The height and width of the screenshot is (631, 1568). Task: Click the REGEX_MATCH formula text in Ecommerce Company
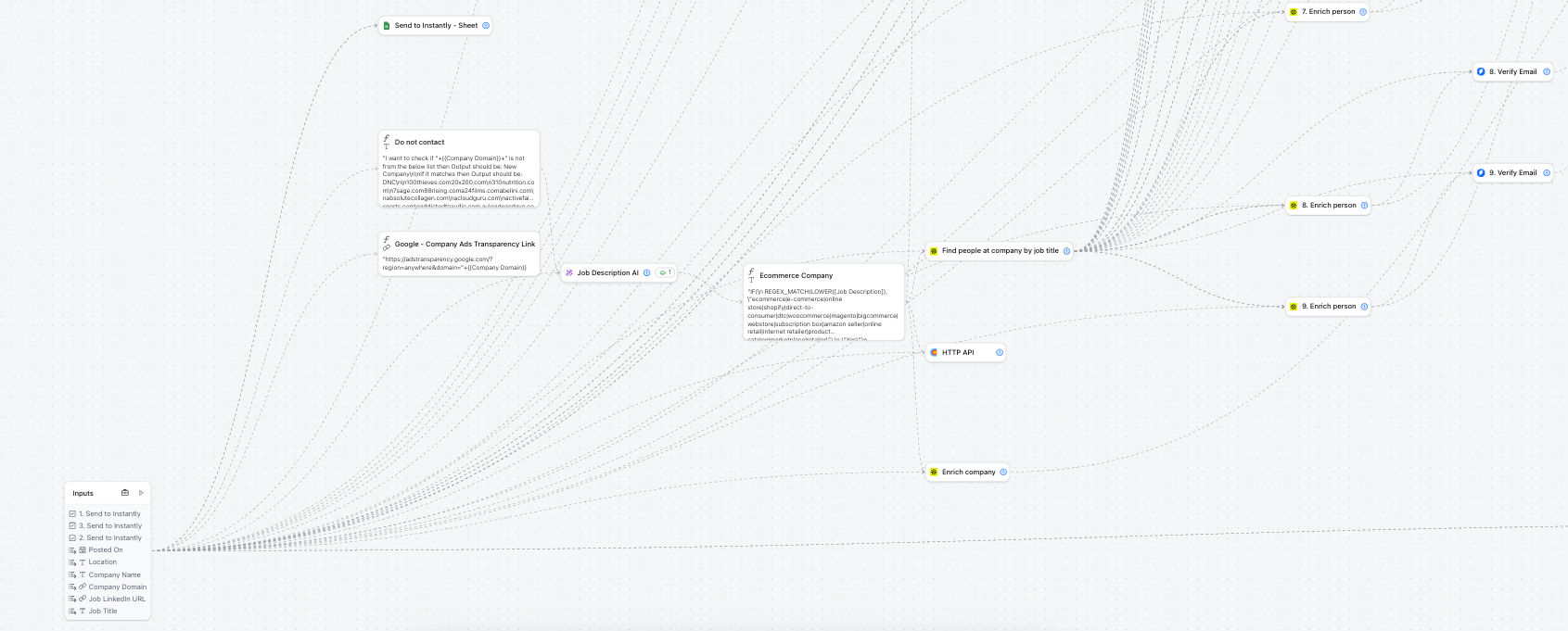click(823, 316)
